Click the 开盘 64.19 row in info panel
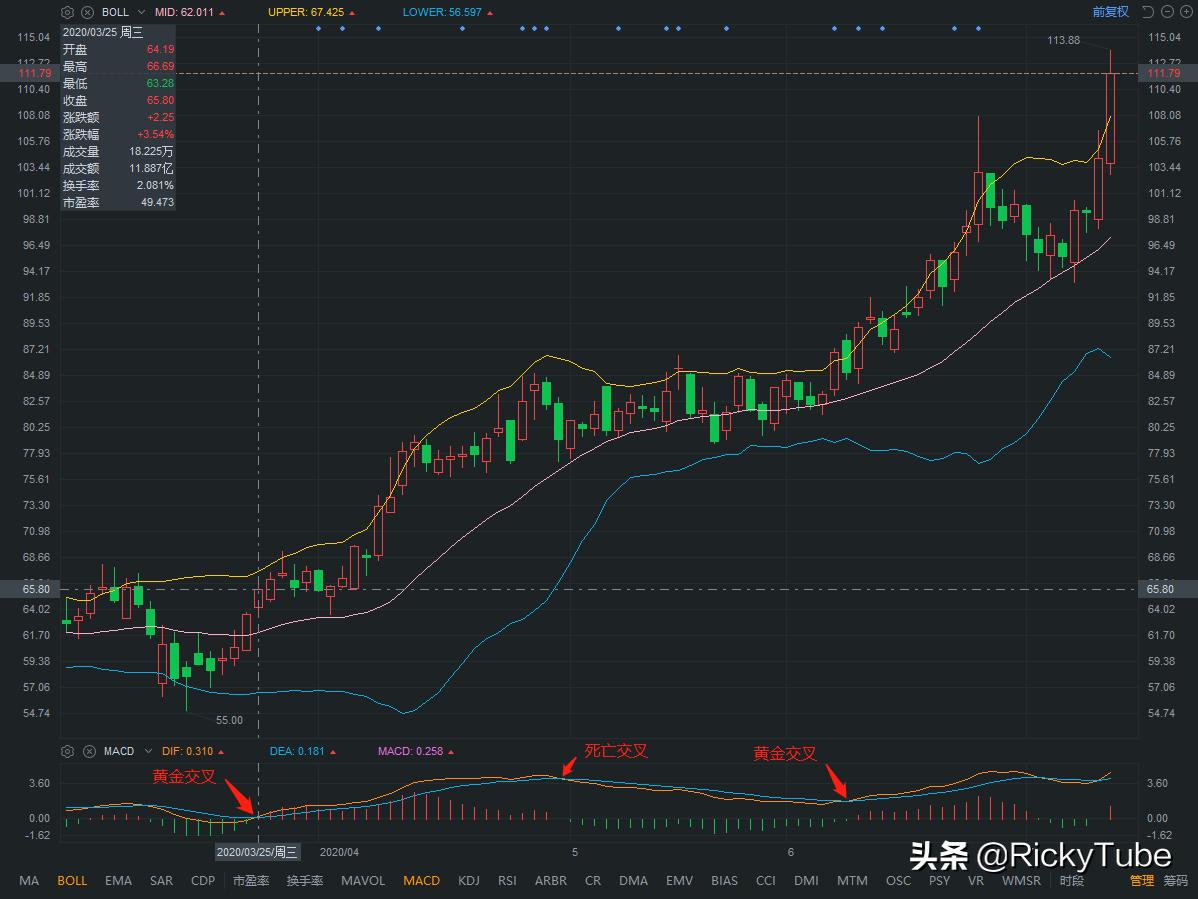 118,49
